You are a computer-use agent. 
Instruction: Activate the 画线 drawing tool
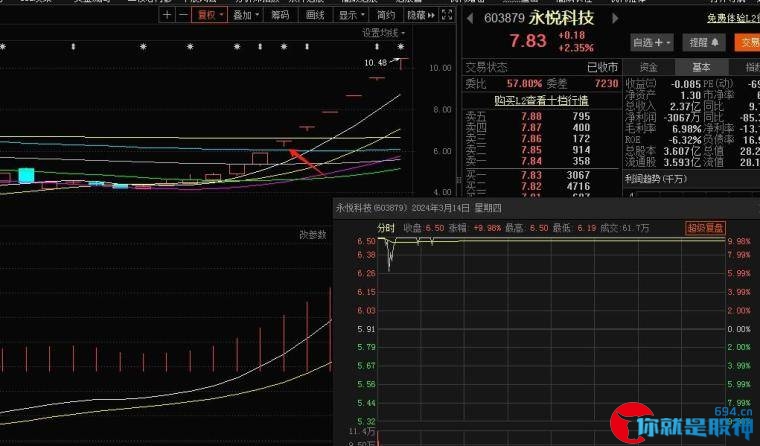[x=315, y=15]
